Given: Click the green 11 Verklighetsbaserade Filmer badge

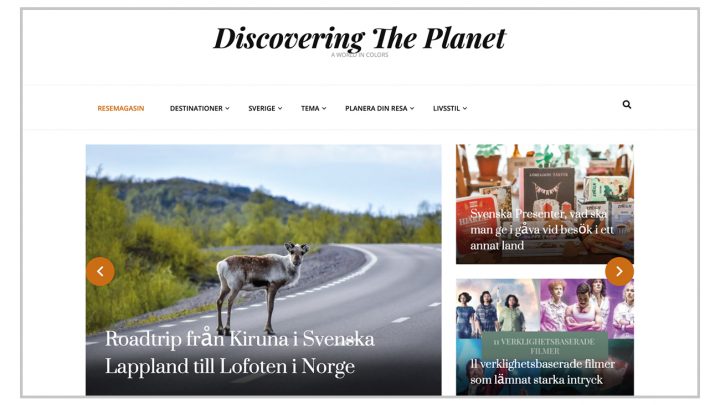Looking at the screenshot, I should [545, 346].
